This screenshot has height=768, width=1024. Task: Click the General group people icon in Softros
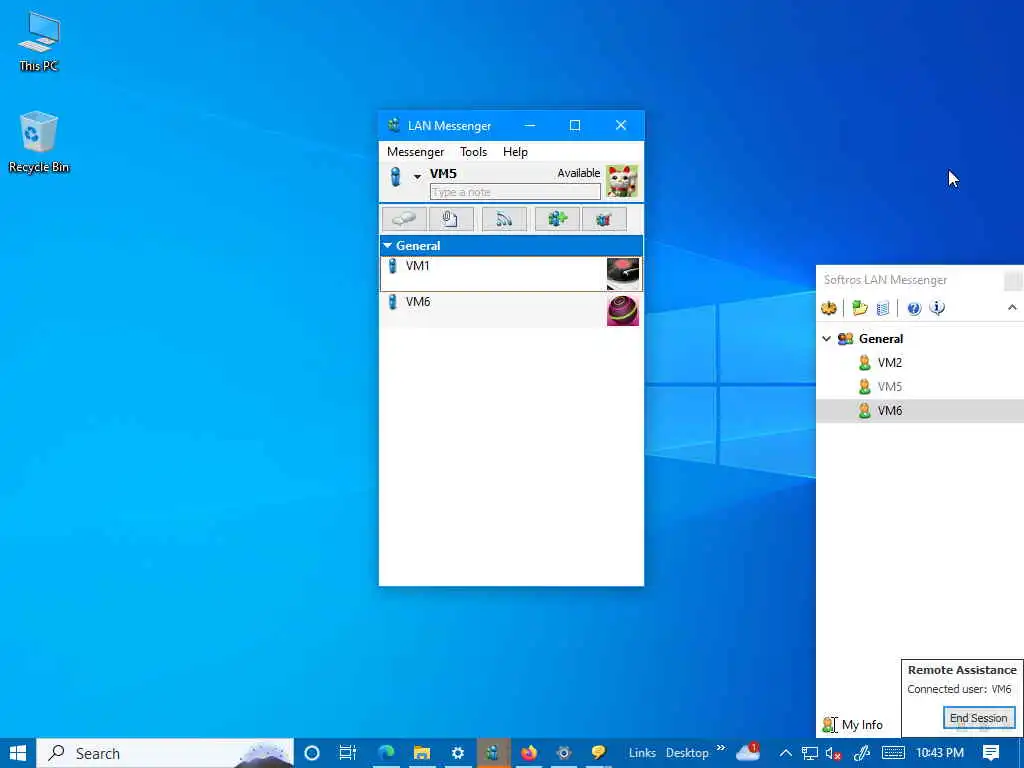coord(846,338)
